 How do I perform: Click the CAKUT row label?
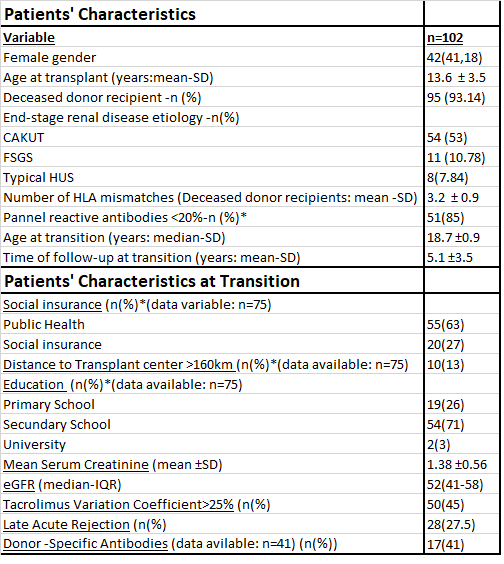[x=23, y=138]
